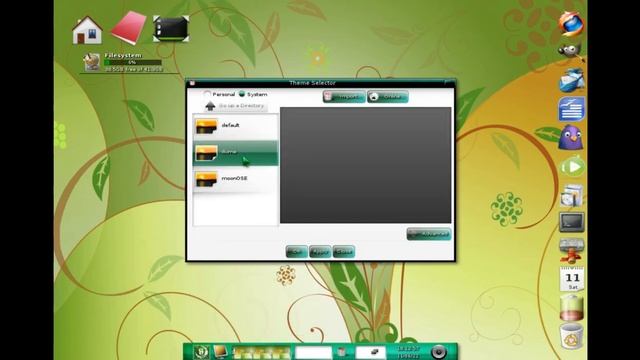The height and width of the screenshot is (360, 640).
Task: Open the recycle trash bin dock icon
Action: pyautogui.click(x=571, y=336)
